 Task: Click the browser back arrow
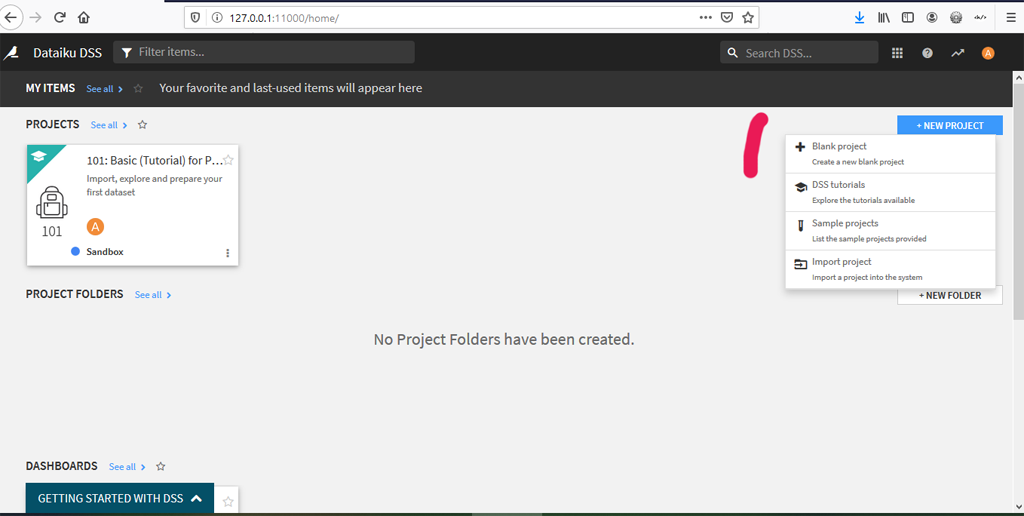pyautogui.click(x=10, y=18)
